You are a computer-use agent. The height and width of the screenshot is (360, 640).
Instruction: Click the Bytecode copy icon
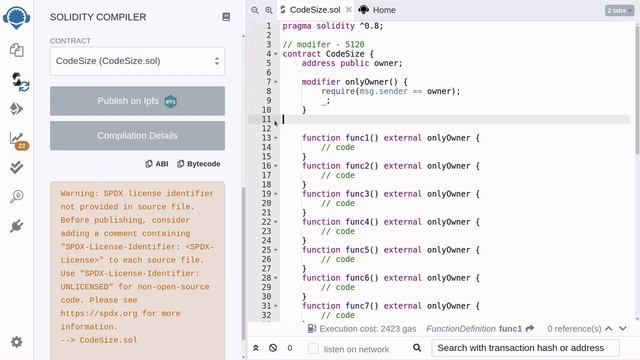pos(180,164)
